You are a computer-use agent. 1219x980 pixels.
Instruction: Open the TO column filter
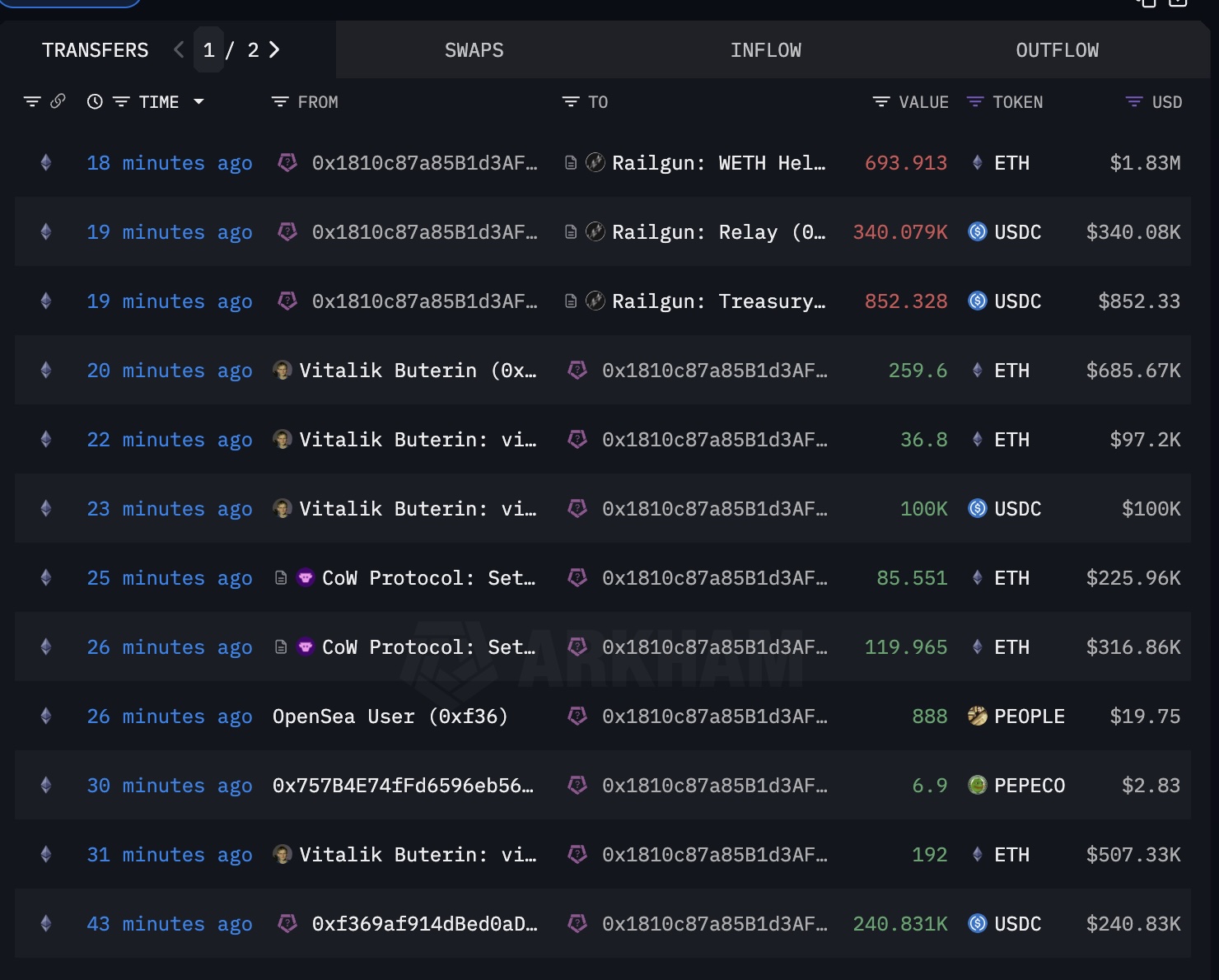571,102
